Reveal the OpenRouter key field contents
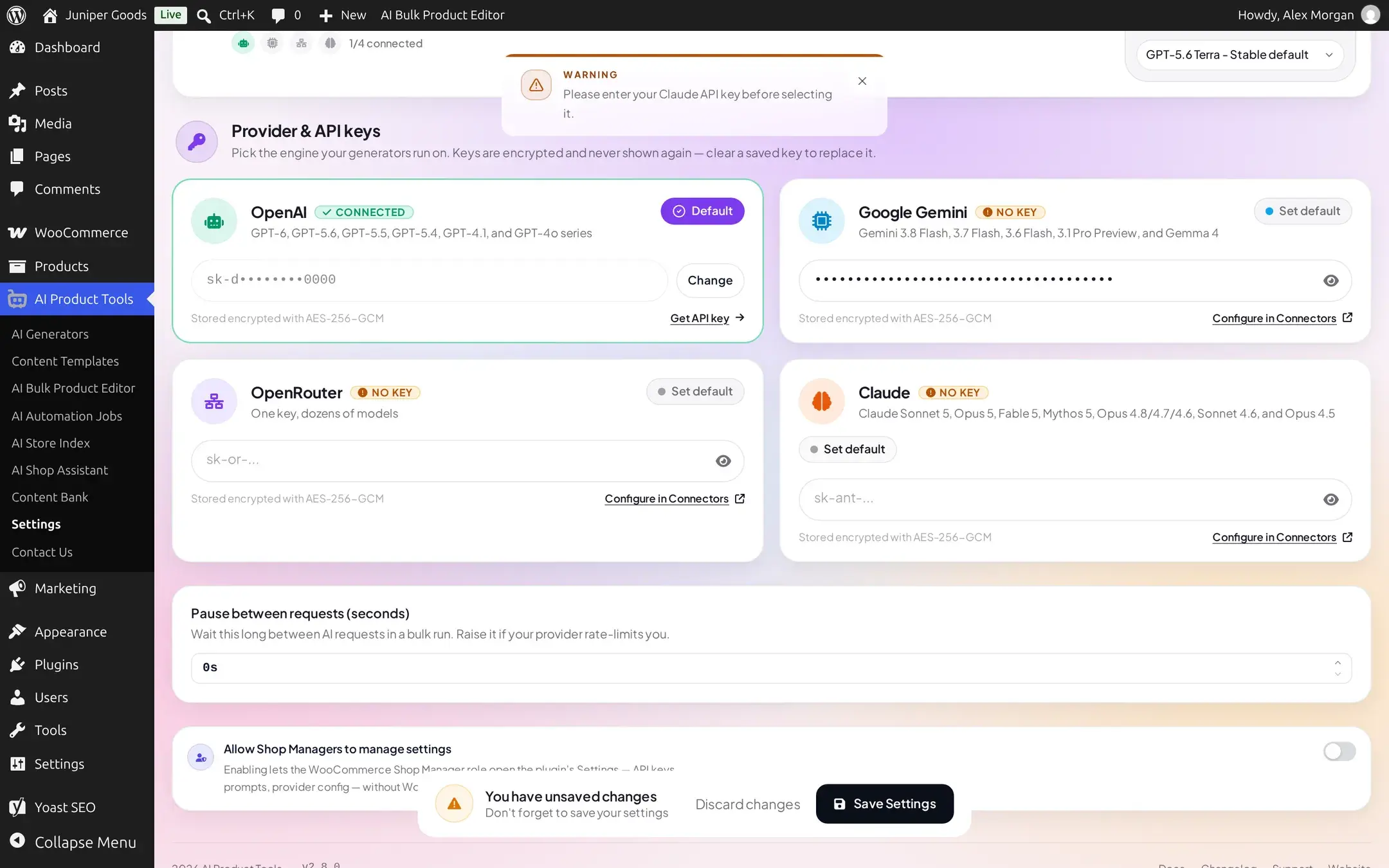The image size is (1389, 868). click(x=723, y=461)
